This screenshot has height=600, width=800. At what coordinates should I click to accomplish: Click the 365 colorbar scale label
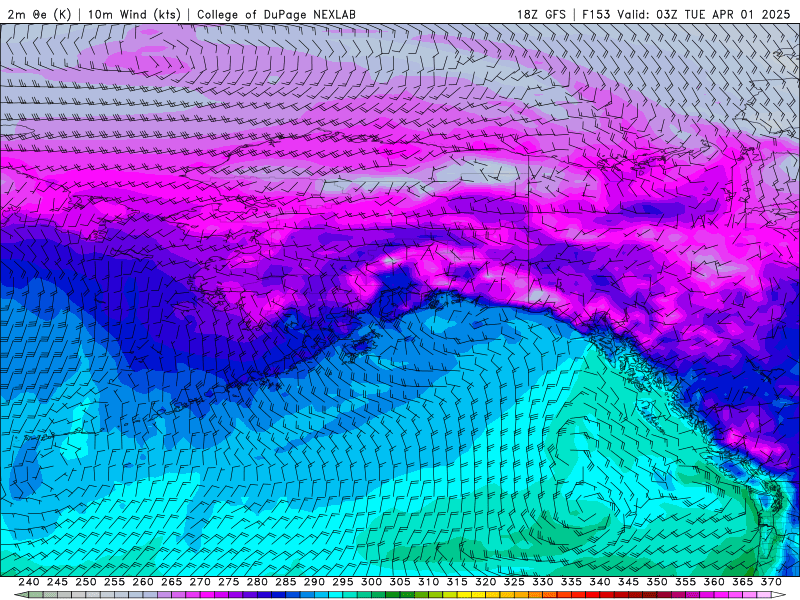[743, 582]
